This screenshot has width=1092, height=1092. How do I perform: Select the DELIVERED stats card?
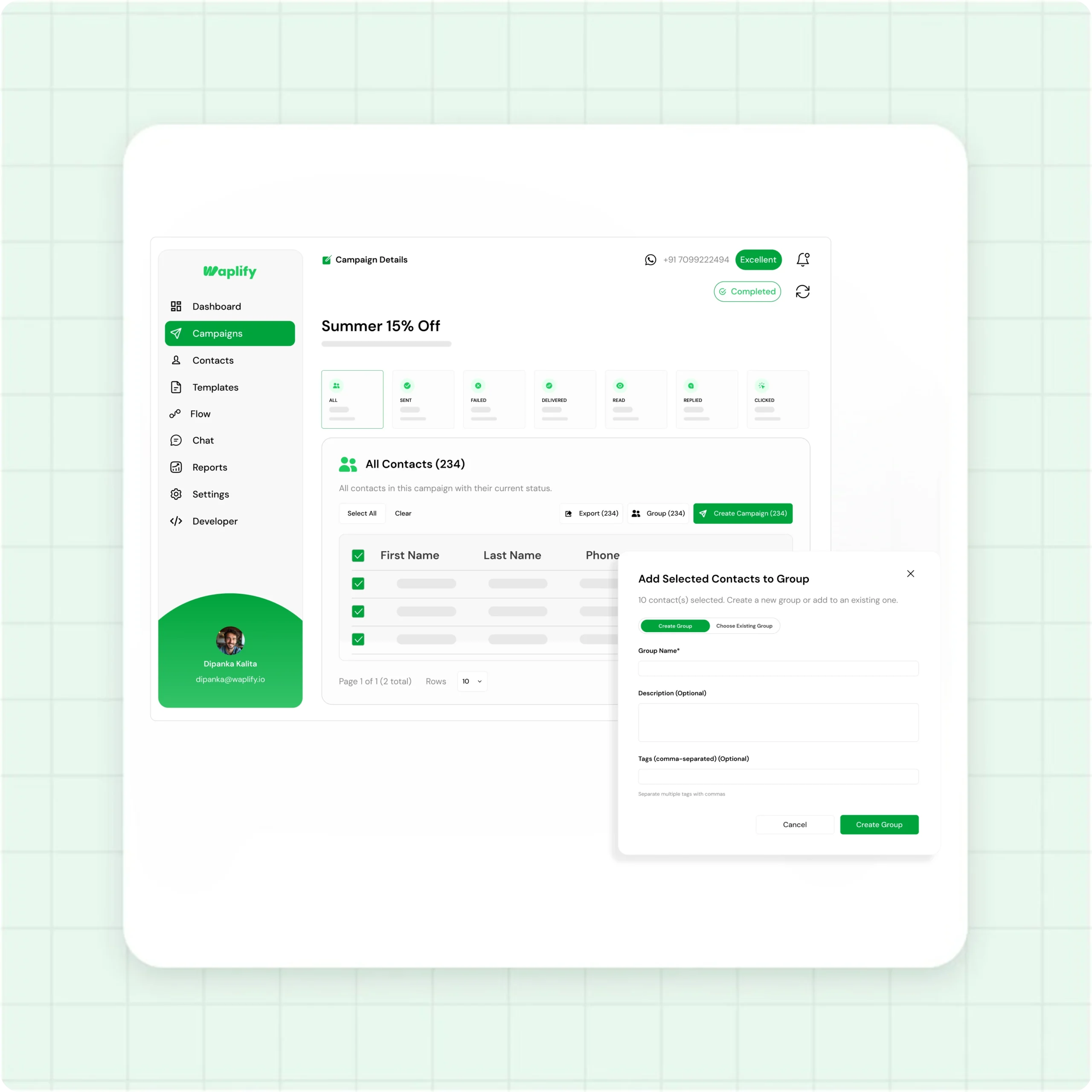(565, 399)
